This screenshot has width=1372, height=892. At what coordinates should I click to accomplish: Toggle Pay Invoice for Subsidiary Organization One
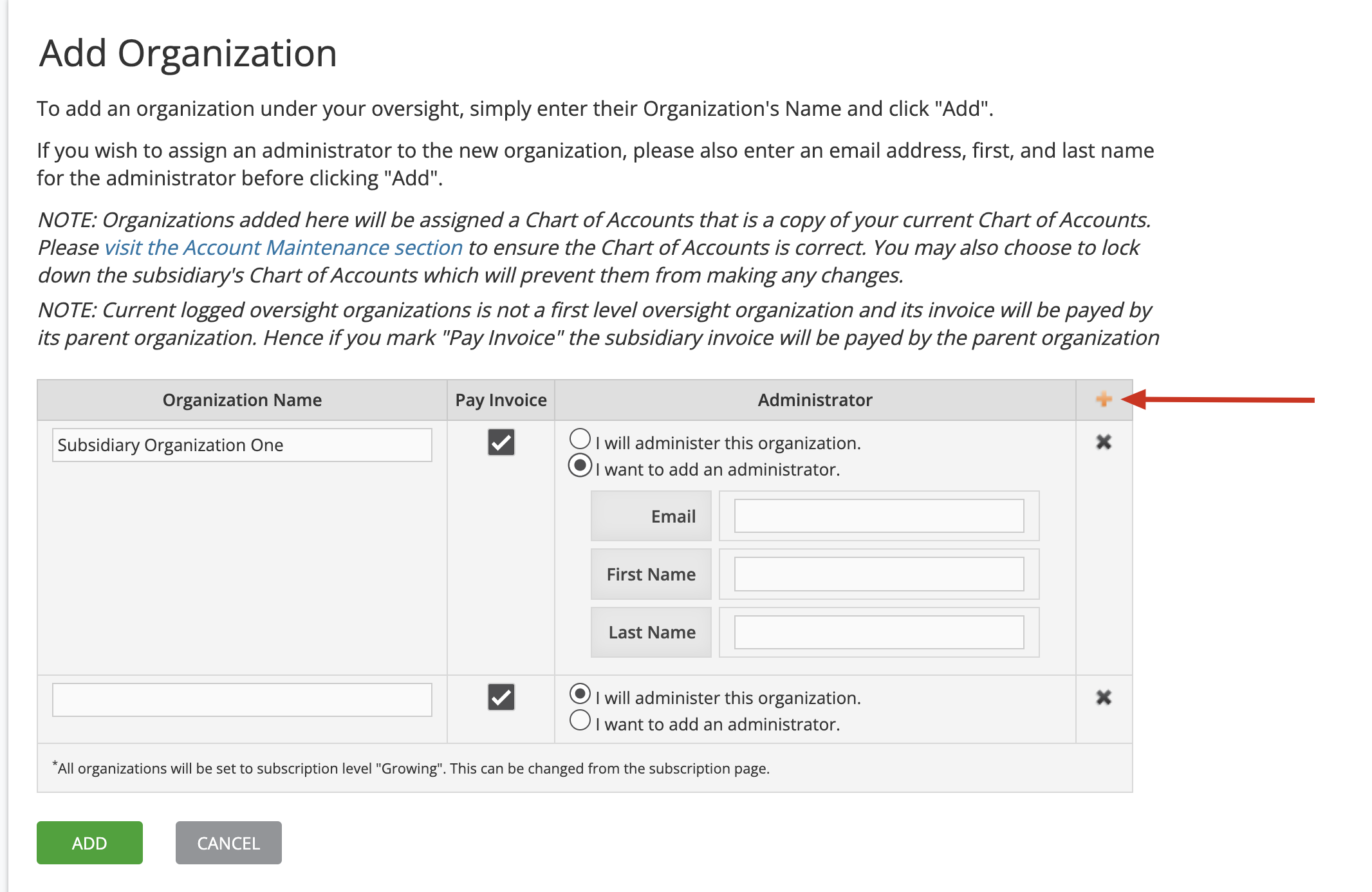coord(501,442)
